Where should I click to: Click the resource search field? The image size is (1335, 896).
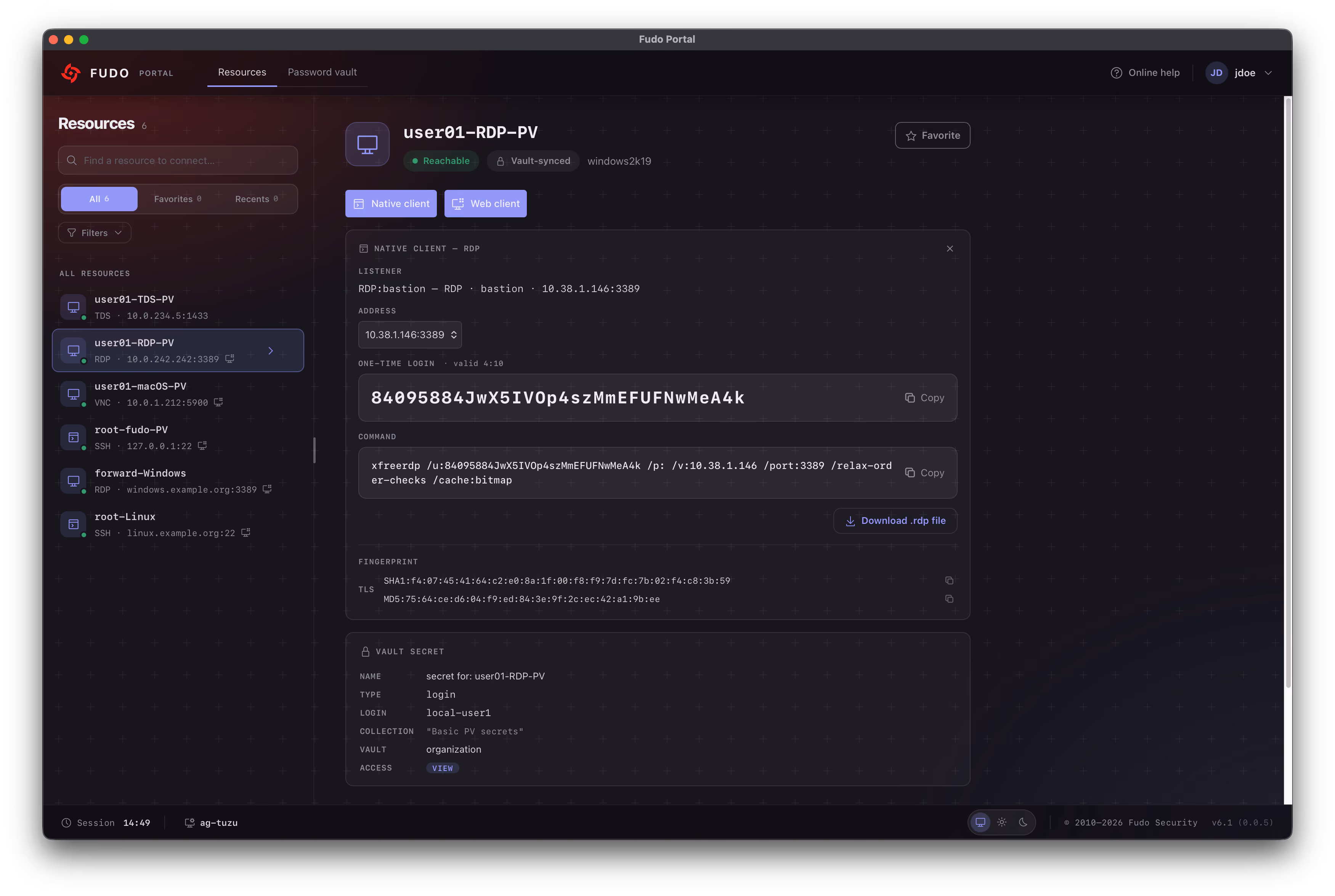point(178,160)
